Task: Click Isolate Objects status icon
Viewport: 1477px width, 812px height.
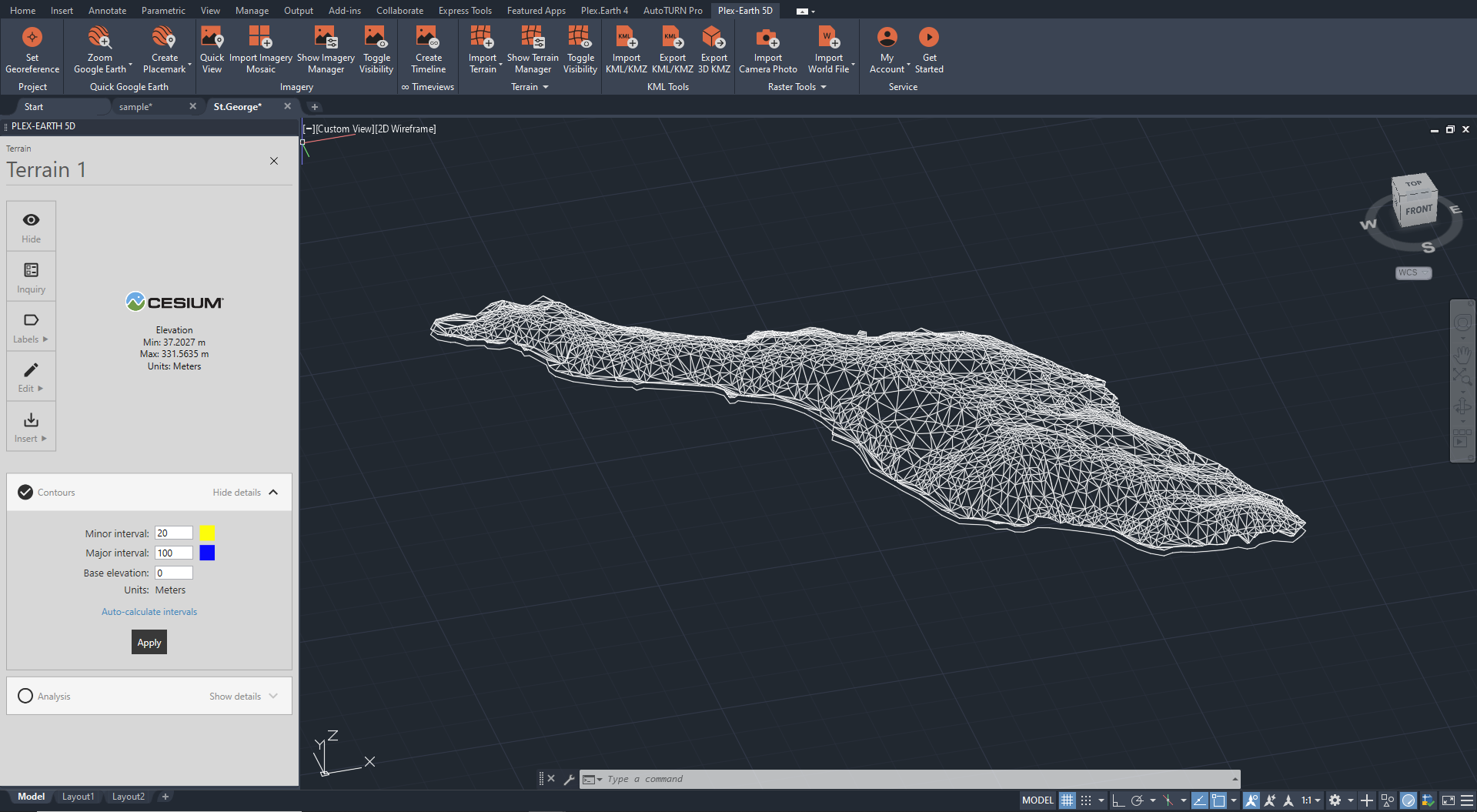Action: click(1388, 800)
